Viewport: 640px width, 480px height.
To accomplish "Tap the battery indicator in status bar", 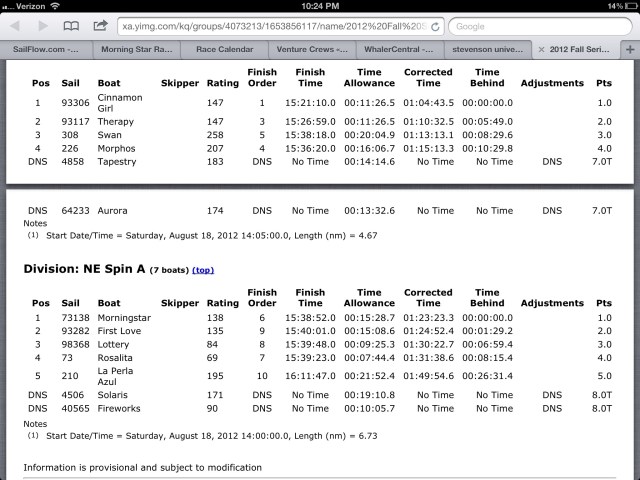I will 625,6.
